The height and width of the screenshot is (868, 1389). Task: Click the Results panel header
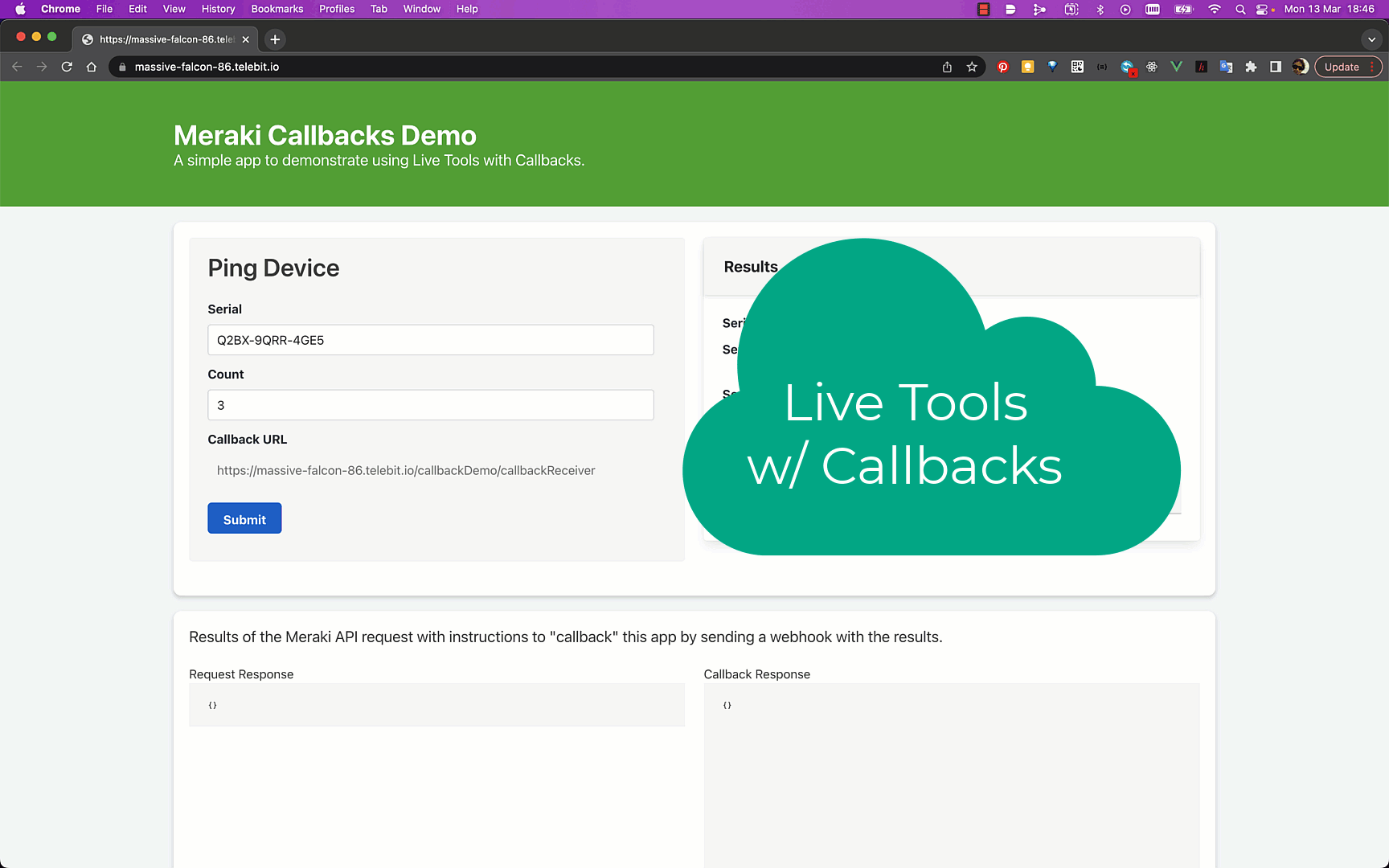[951, 267]
